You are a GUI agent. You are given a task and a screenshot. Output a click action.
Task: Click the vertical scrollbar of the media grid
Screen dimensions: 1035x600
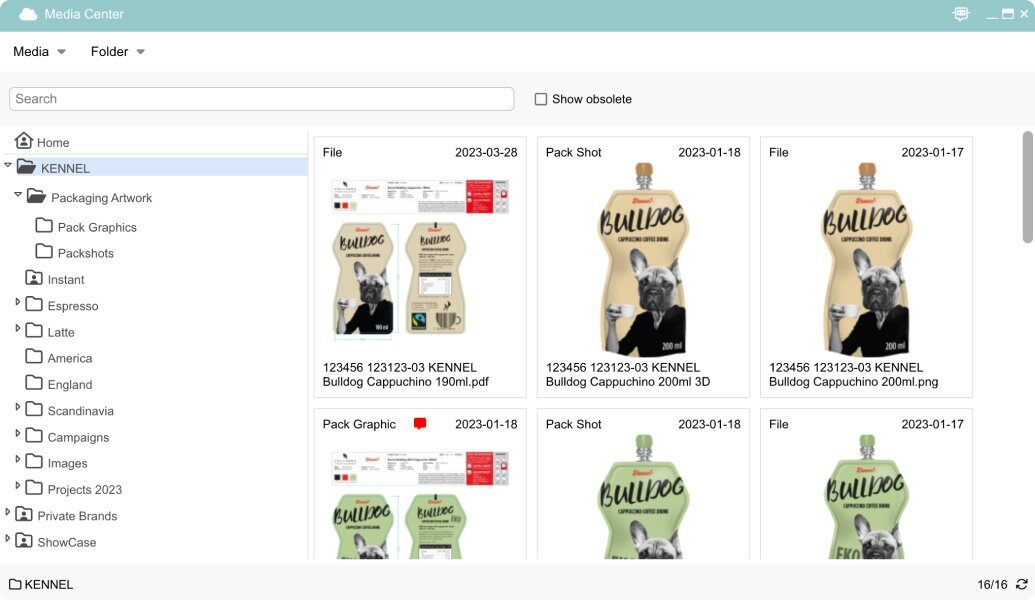point(1028,187)
